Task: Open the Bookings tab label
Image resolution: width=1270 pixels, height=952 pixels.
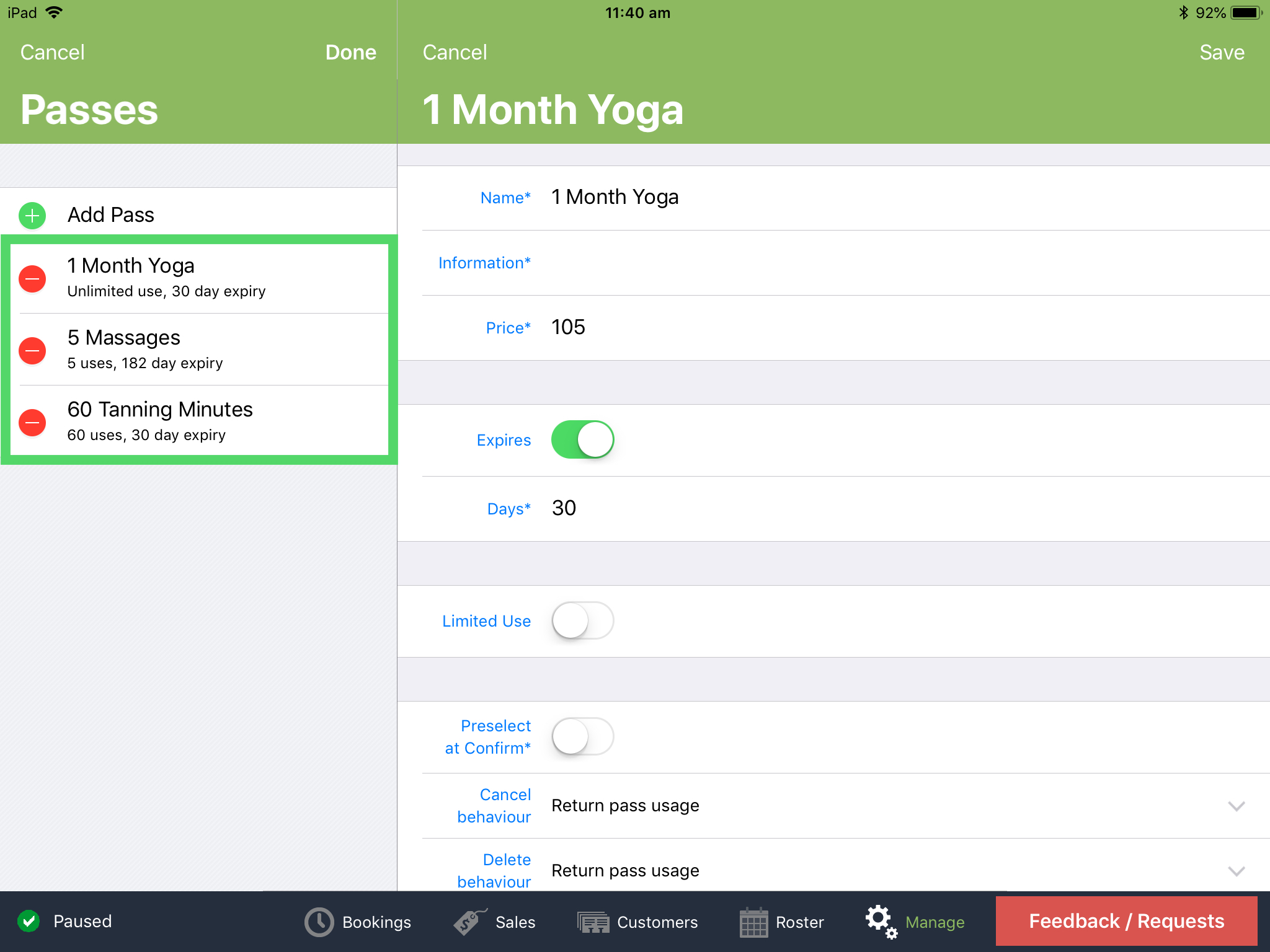Action: coord(376,922)
